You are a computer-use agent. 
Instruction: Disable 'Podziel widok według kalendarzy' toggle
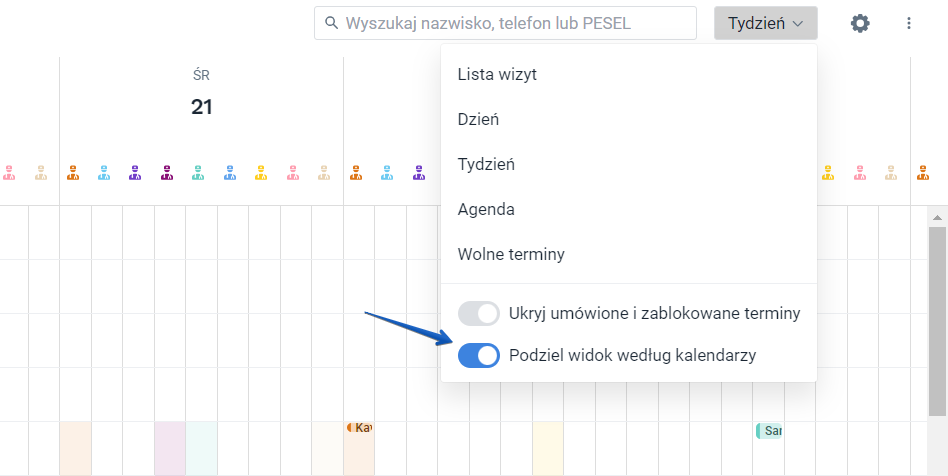(478, 355)
